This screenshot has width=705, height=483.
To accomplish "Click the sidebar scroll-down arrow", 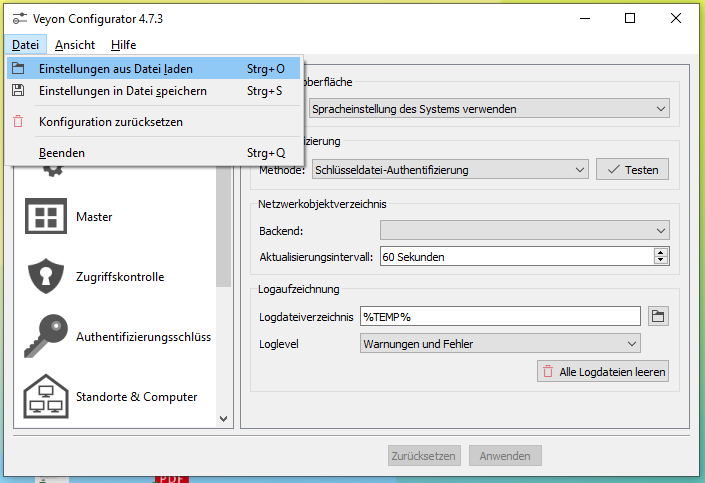I will click(x=223, y=419).
